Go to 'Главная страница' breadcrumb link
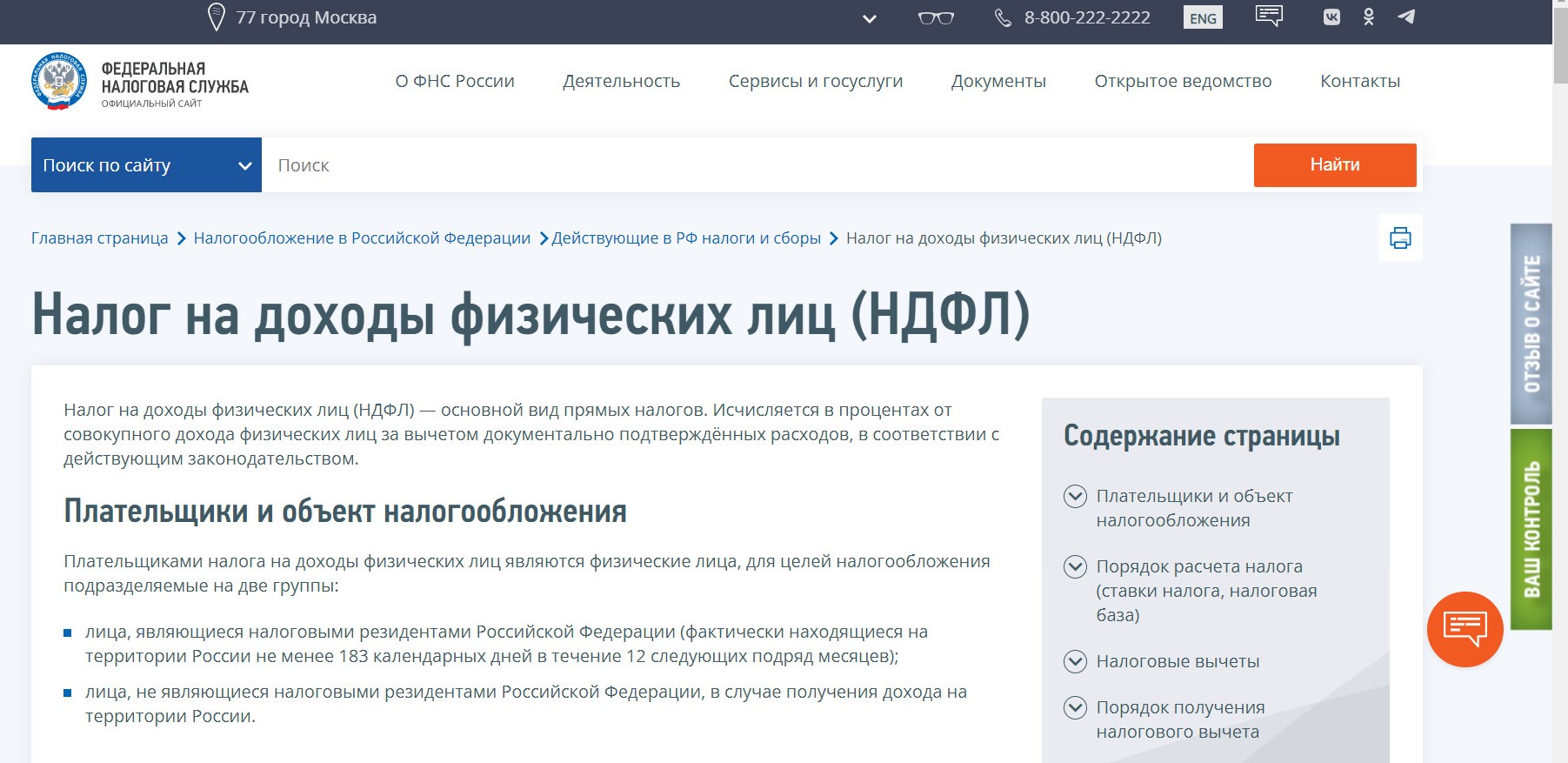 coord(100,238)
